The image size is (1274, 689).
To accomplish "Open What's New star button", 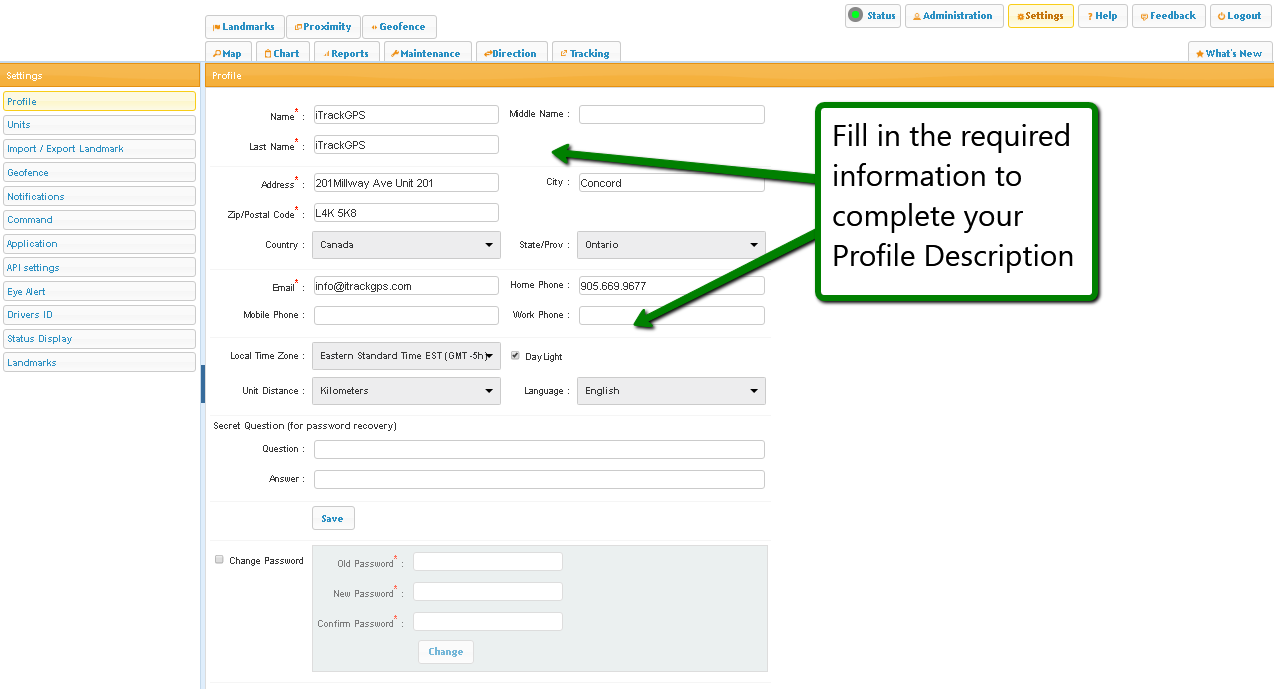I will click(1229, 54).
